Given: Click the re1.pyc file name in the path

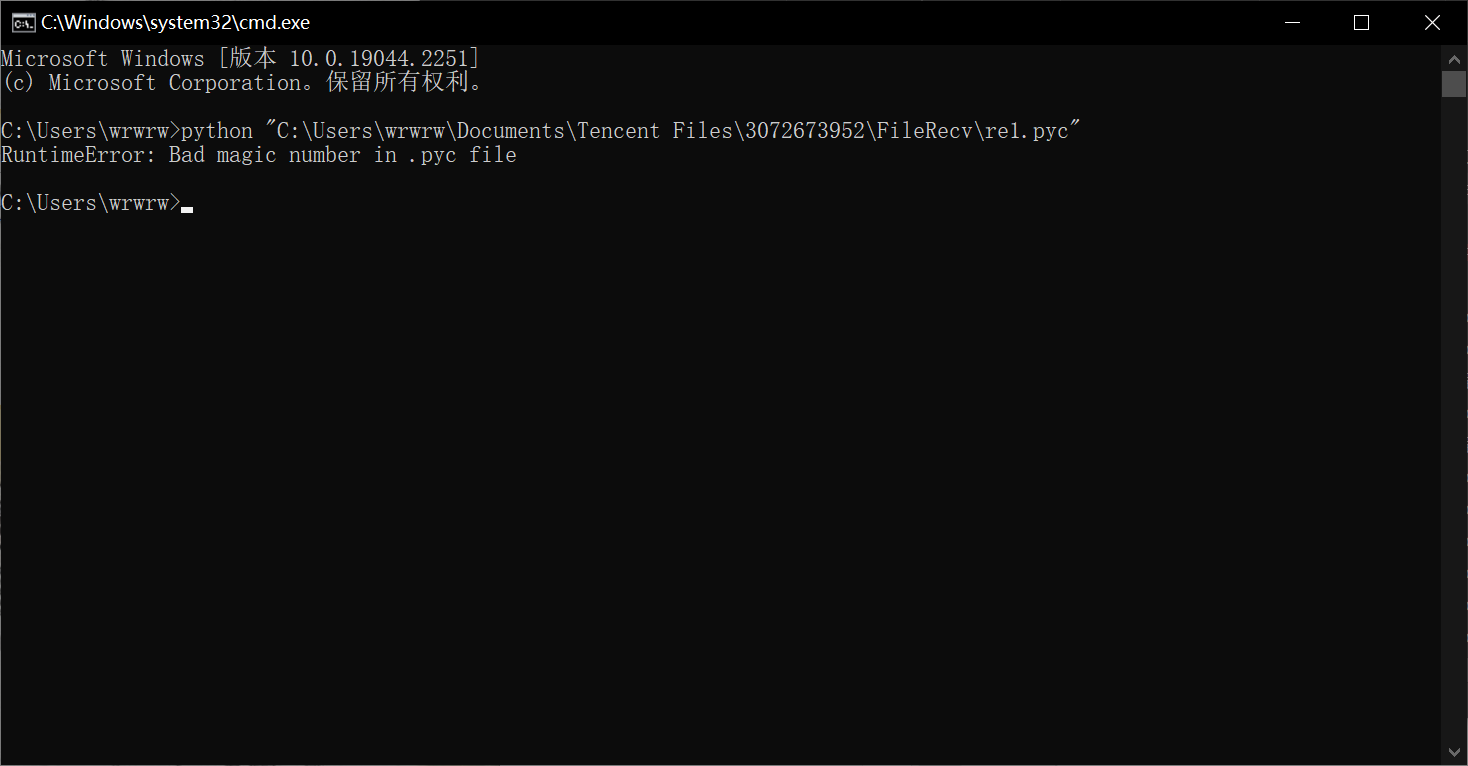Looking at the screenshot, I should [x=1027, y=131].
